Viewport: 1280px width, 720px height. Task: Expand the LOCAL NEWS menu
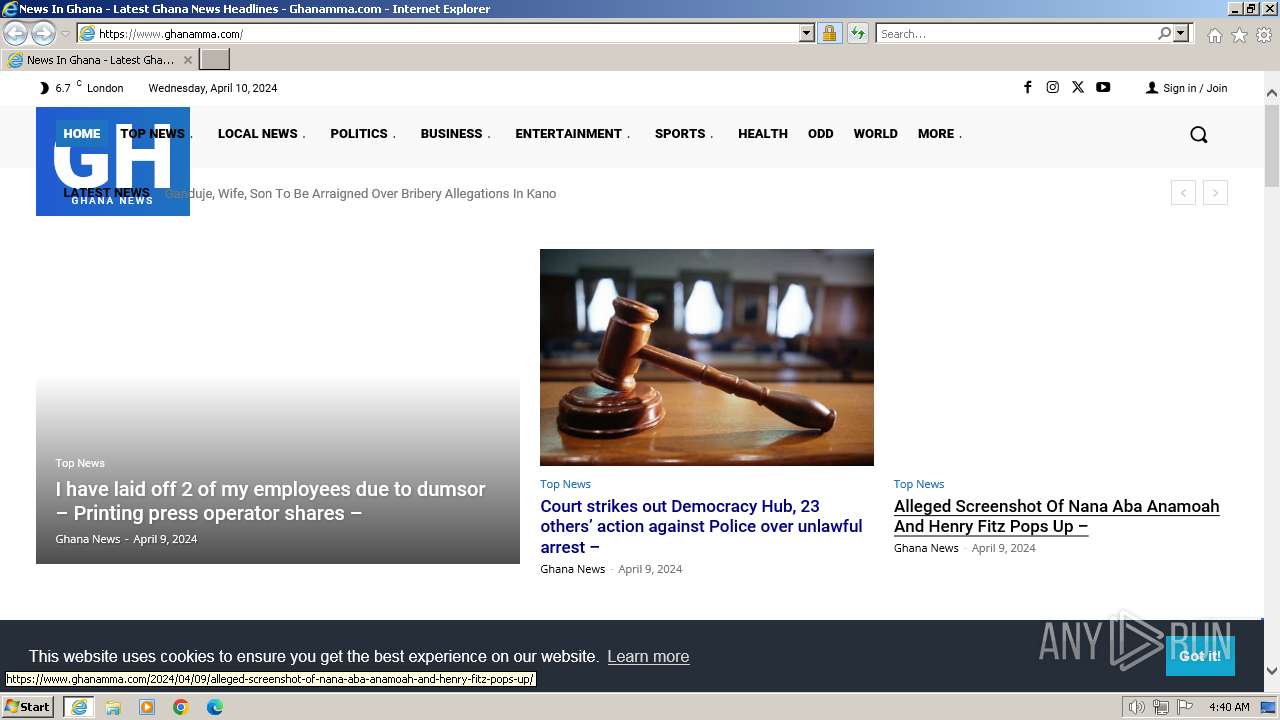(261, 133)
